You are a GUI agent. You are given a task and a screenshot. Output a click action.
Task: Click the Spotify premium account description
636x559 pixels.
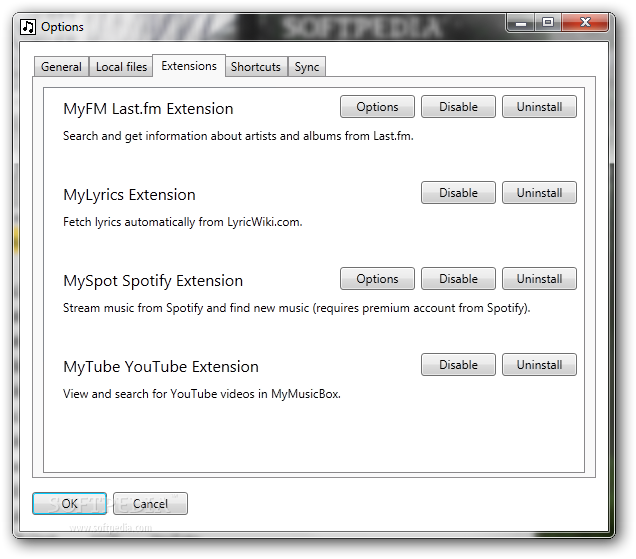[297, 308]
